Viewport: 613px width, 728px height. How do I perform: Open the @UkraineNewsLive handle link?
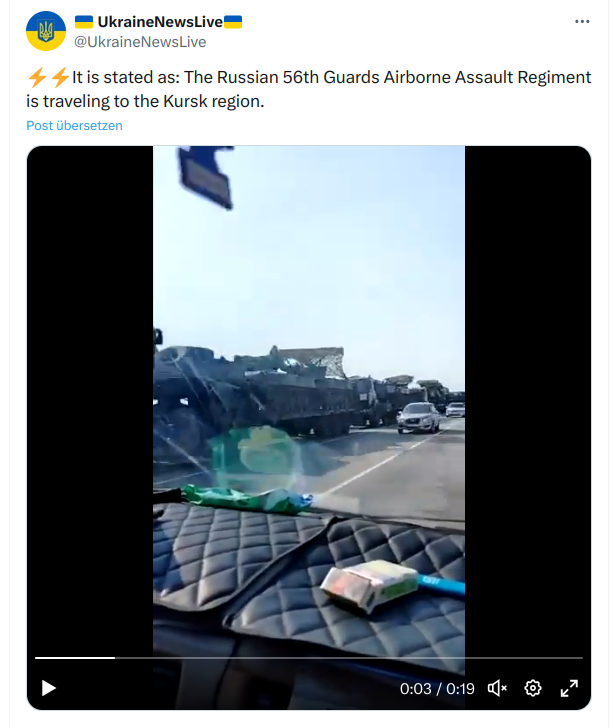[x=140, y=42]
